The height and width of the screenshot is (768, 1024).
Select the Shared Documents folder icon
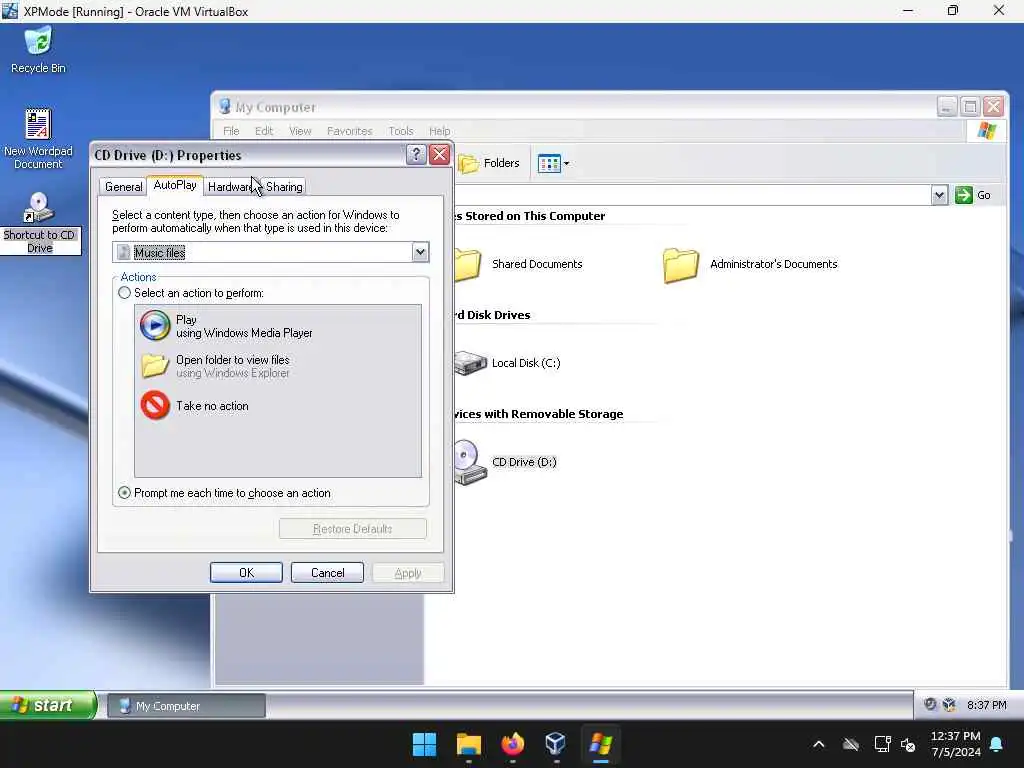tap(468, 264)
